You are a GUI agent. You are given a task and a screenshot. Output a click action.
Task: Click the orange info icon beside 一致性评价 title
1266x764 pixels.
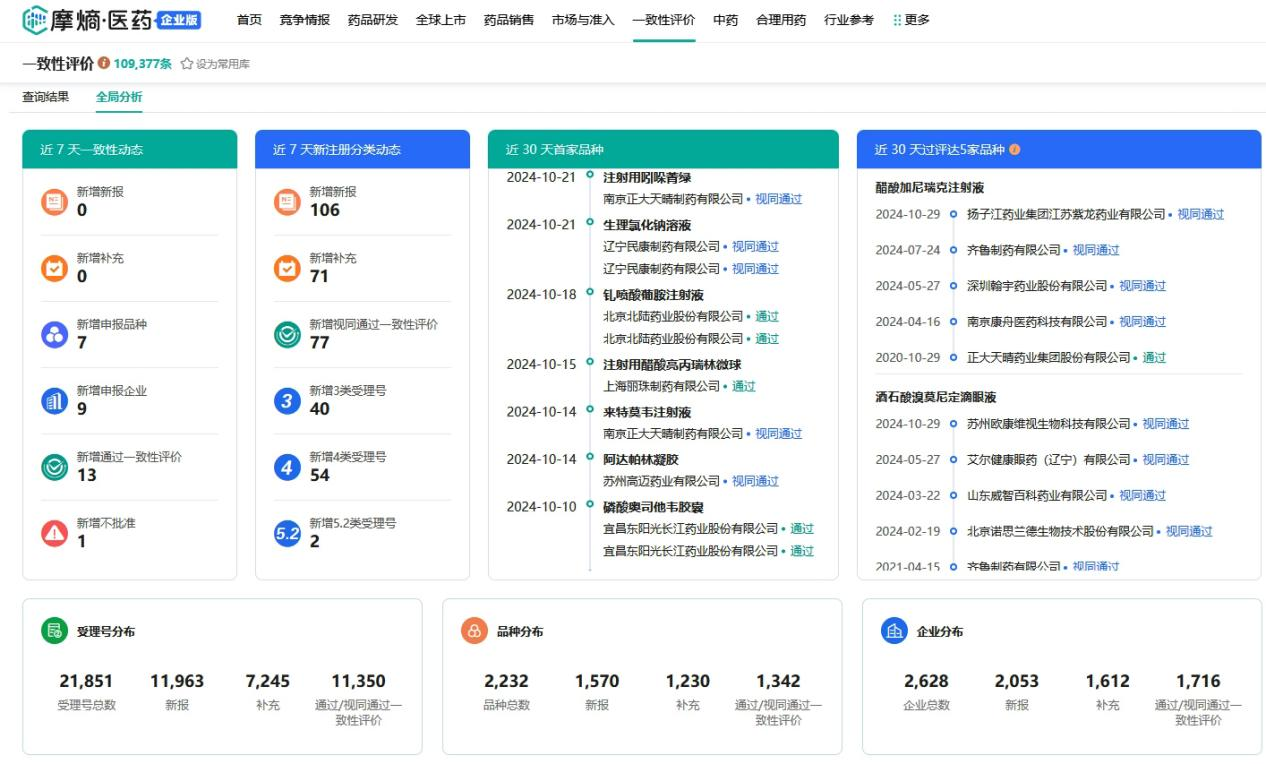click(104, 64)
